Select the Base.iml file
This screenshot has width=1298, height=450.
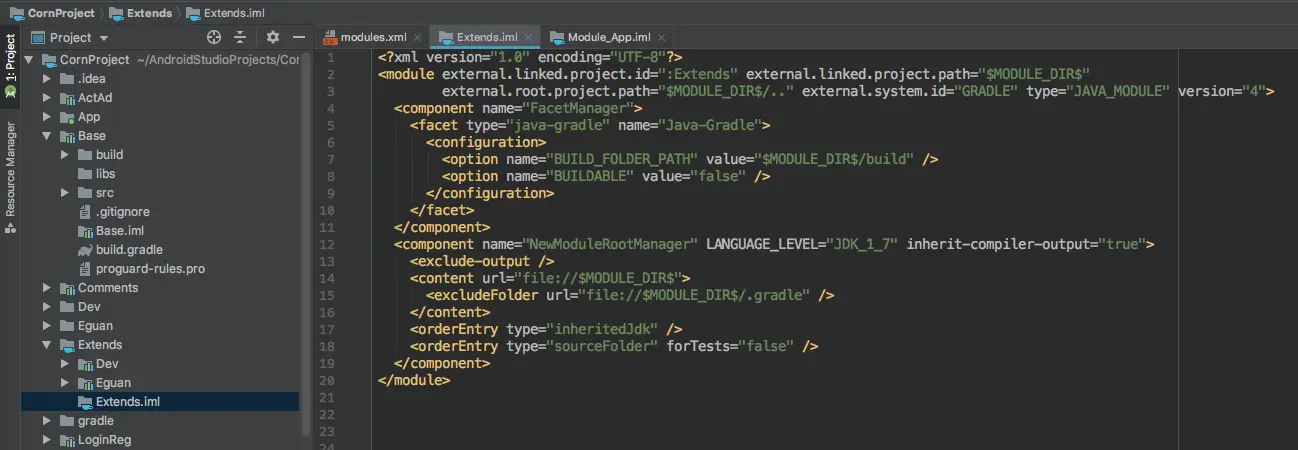click(x=111, y=231)
